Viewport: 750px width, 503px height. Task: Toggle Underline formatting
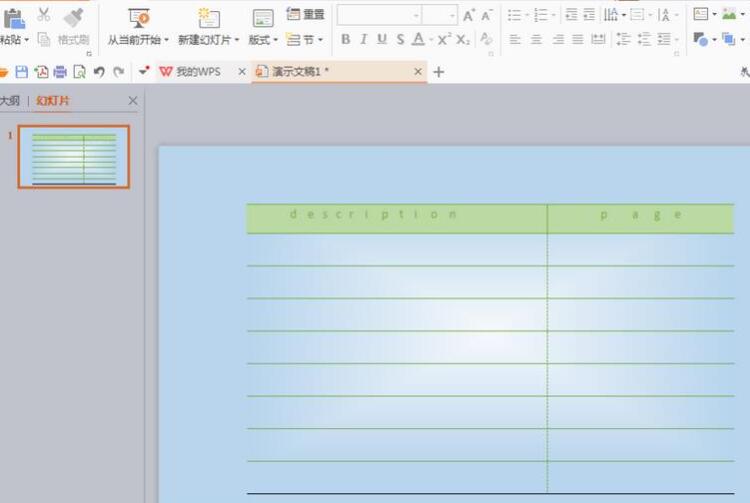coord(382,39)
